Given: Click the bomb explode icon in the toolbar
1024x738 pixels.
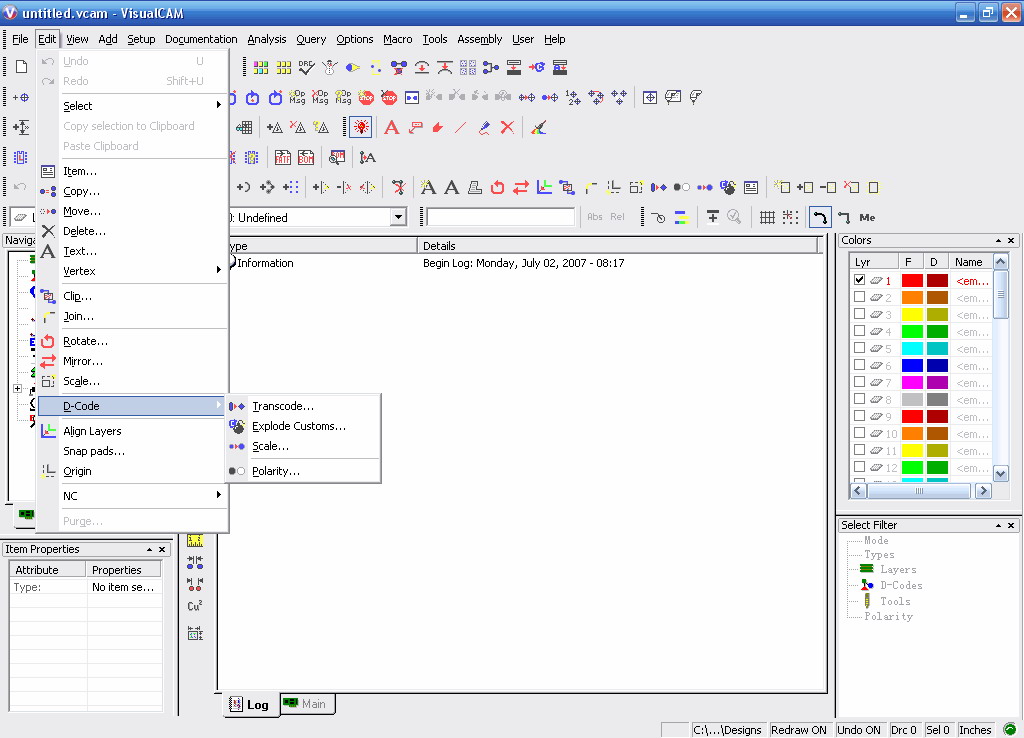Looking at the screenshot, I should point(728,187).
